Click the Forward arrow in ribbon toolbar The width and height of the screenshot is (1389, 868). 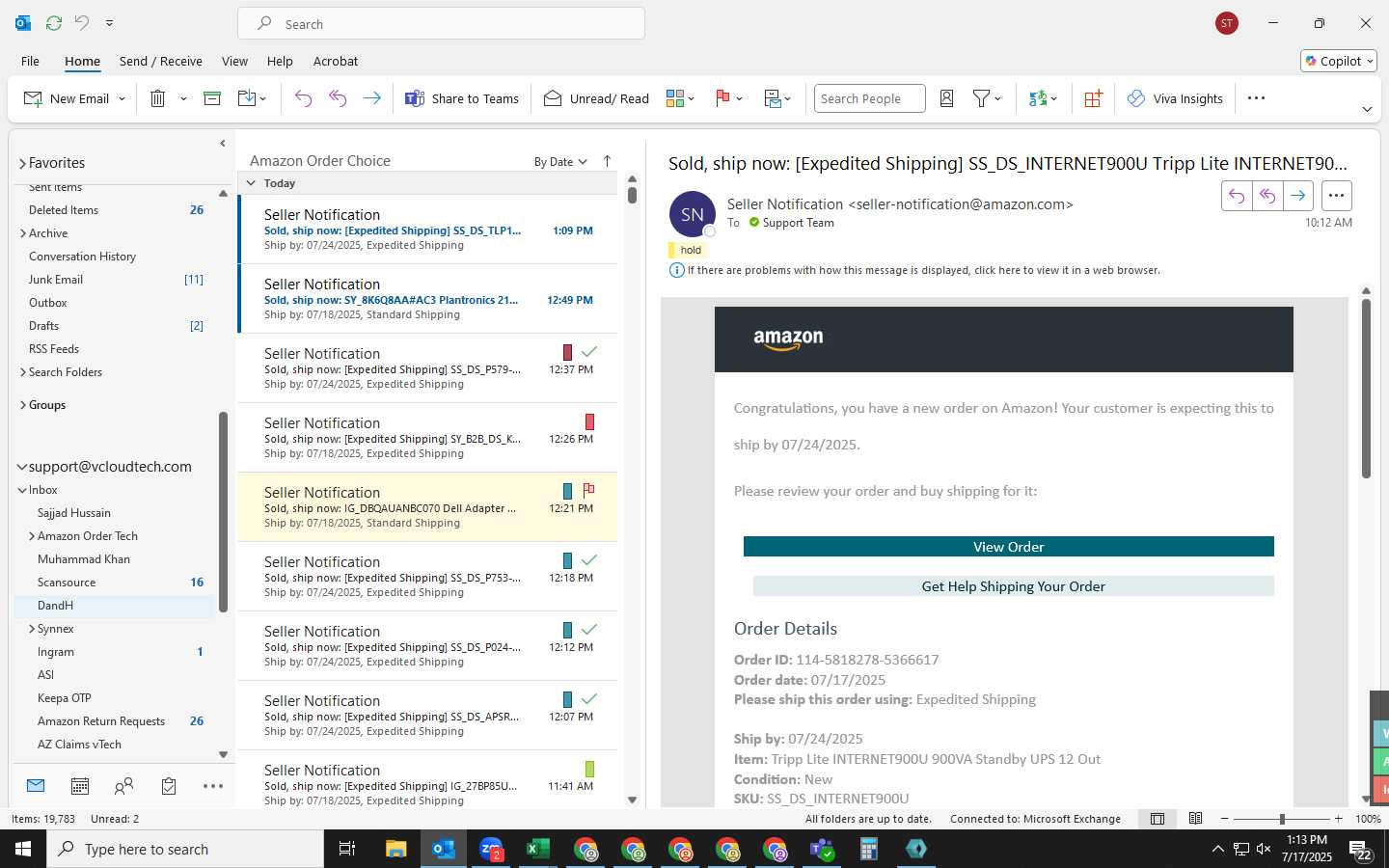(371, 98)
